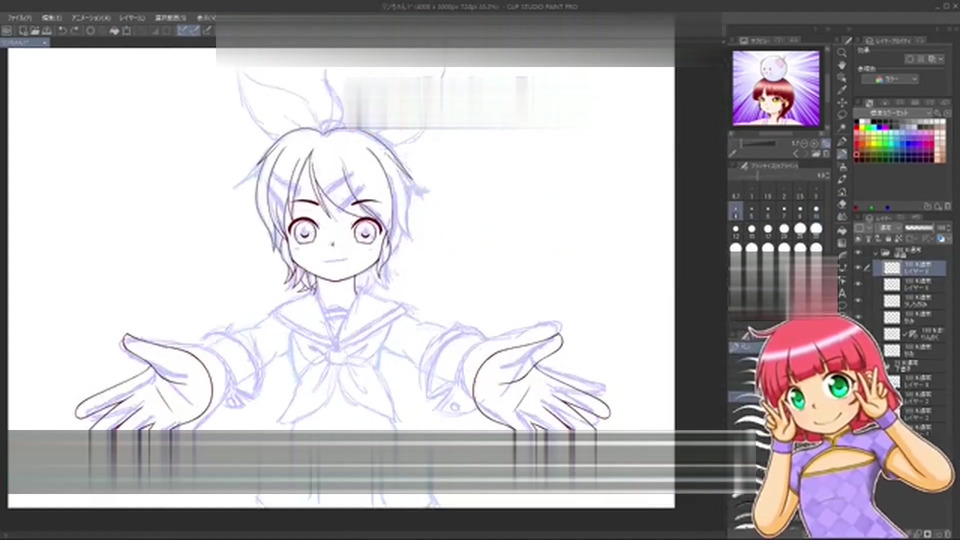This screenshot has height=540, width=960.
Task: Select the Blend tool
Action: coord(842,217)
